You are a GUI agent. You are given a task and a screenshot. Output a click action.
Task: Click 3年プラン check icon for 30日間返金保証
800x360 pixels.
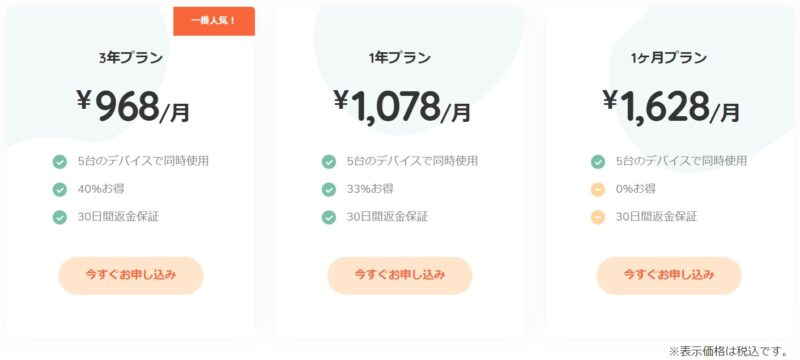(60, 217)
